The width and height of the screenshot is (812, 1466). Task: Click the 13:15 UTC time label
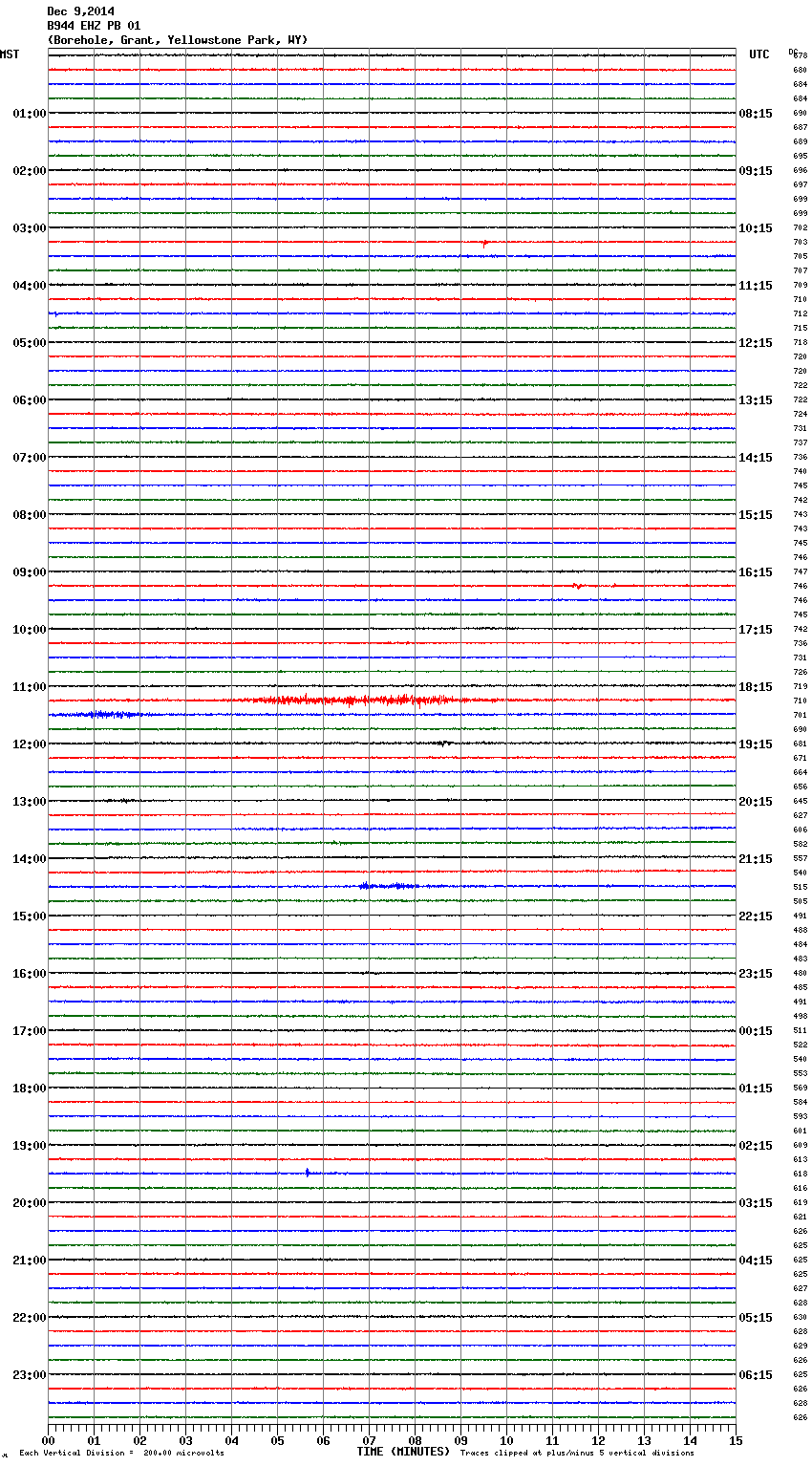pos(756,399)
